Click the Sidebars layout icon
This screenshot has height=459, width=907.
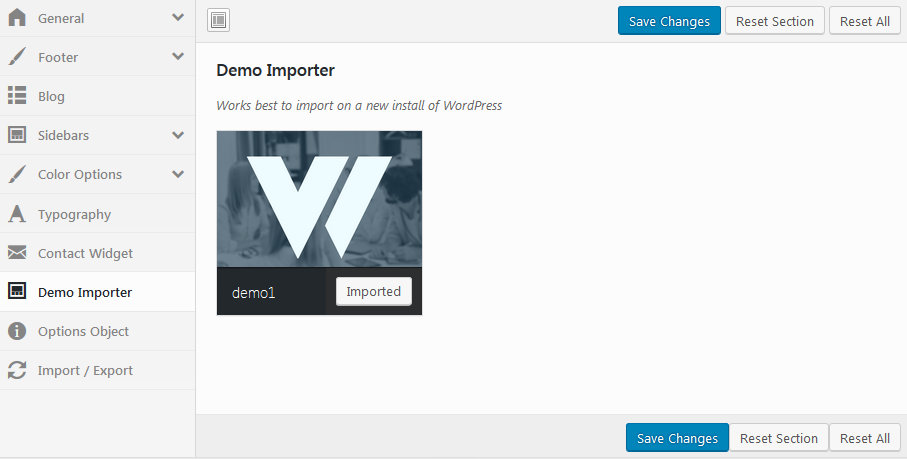(17, 135)
